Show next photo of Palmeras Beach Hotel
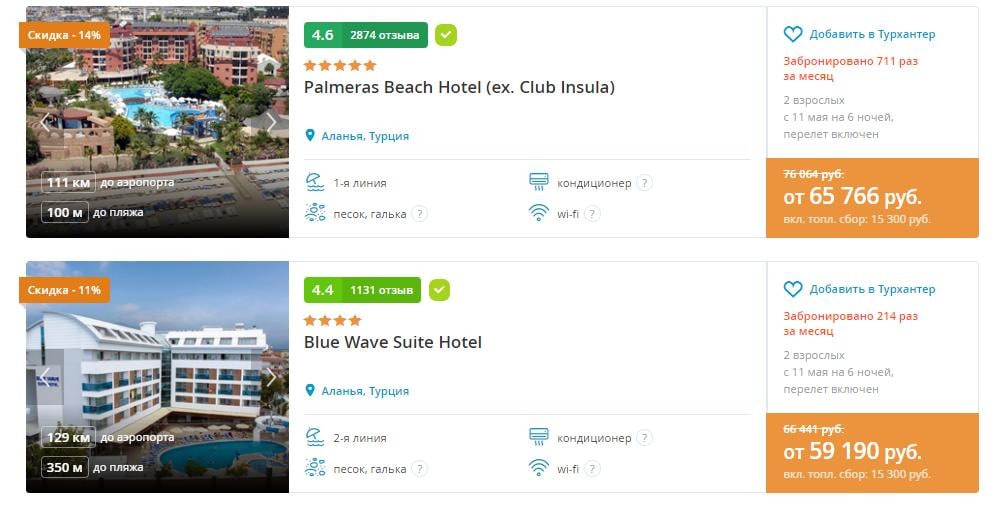Viewport: 998px width, 506px height. point(270,122)
